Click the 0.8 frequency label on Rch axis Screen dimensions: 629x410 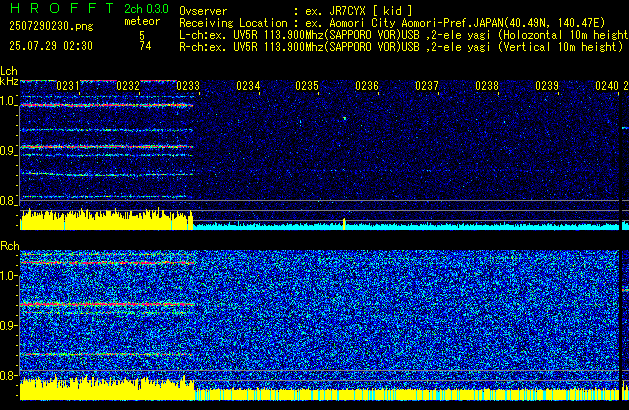[8, 375]
